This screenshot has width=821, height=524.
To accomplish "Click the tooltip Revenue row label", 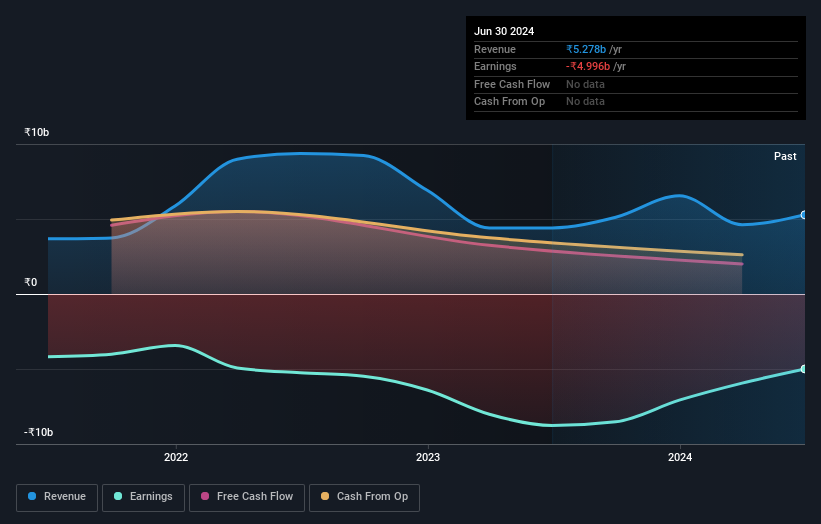I will pos(495,49).
